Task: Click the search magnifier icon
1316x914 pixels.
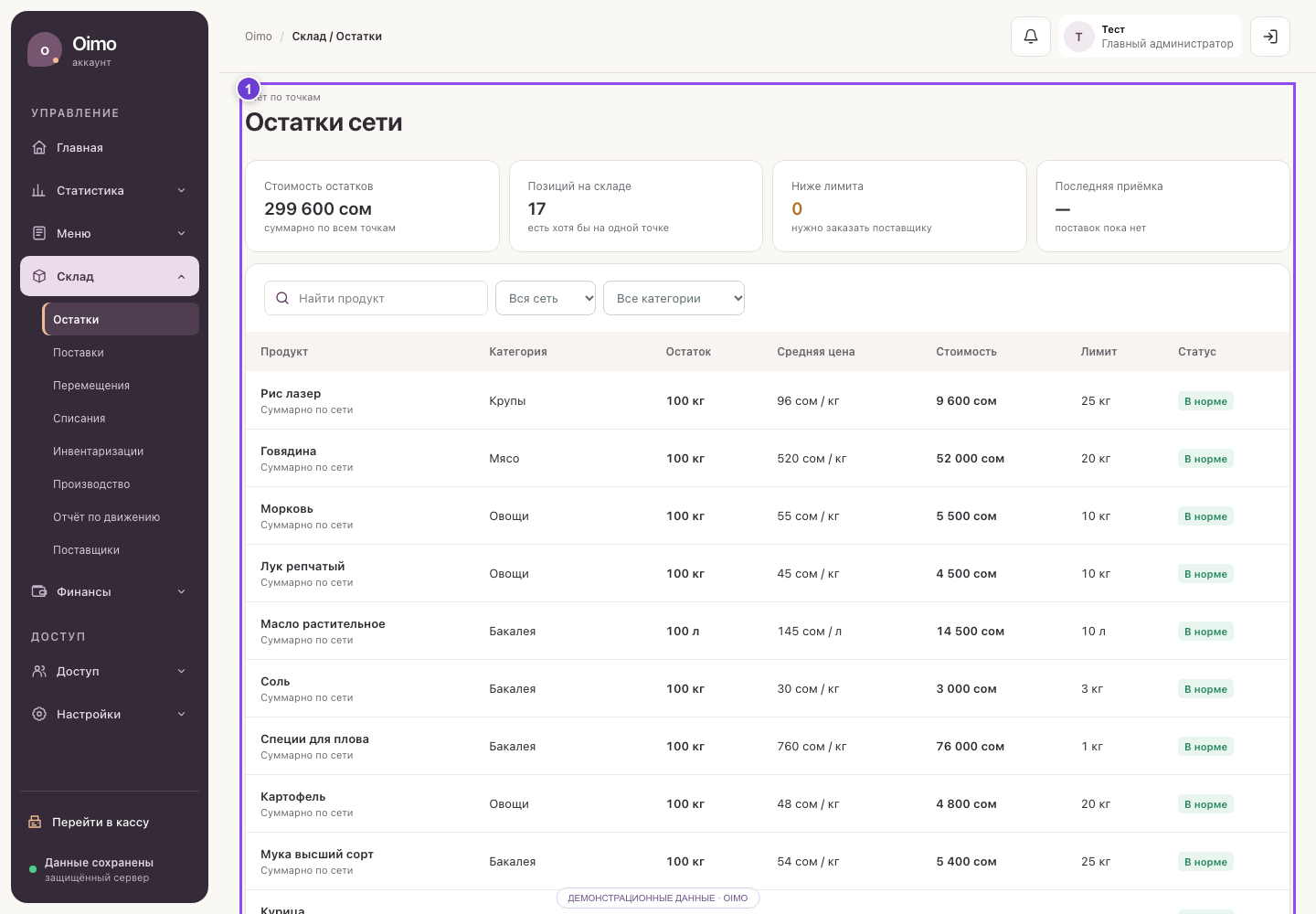Action: [282, 298]
